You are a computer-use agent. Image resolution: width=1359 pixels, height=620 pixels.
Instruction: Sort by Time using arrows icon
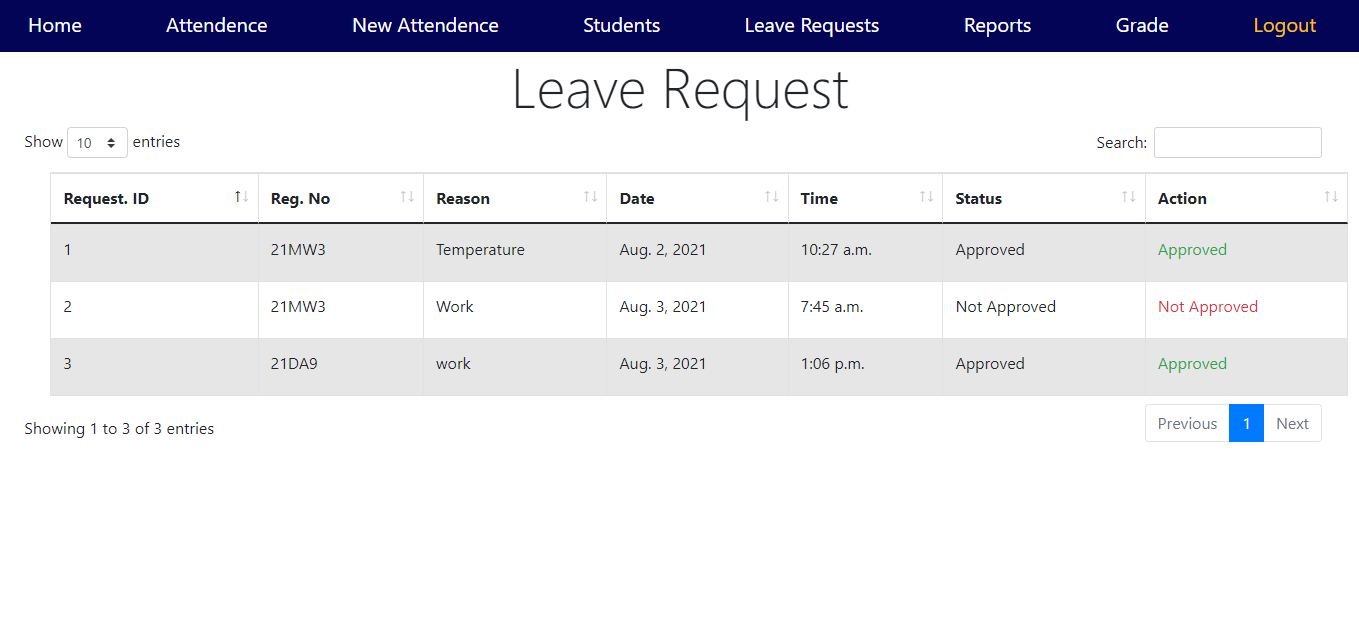[926, 197]
